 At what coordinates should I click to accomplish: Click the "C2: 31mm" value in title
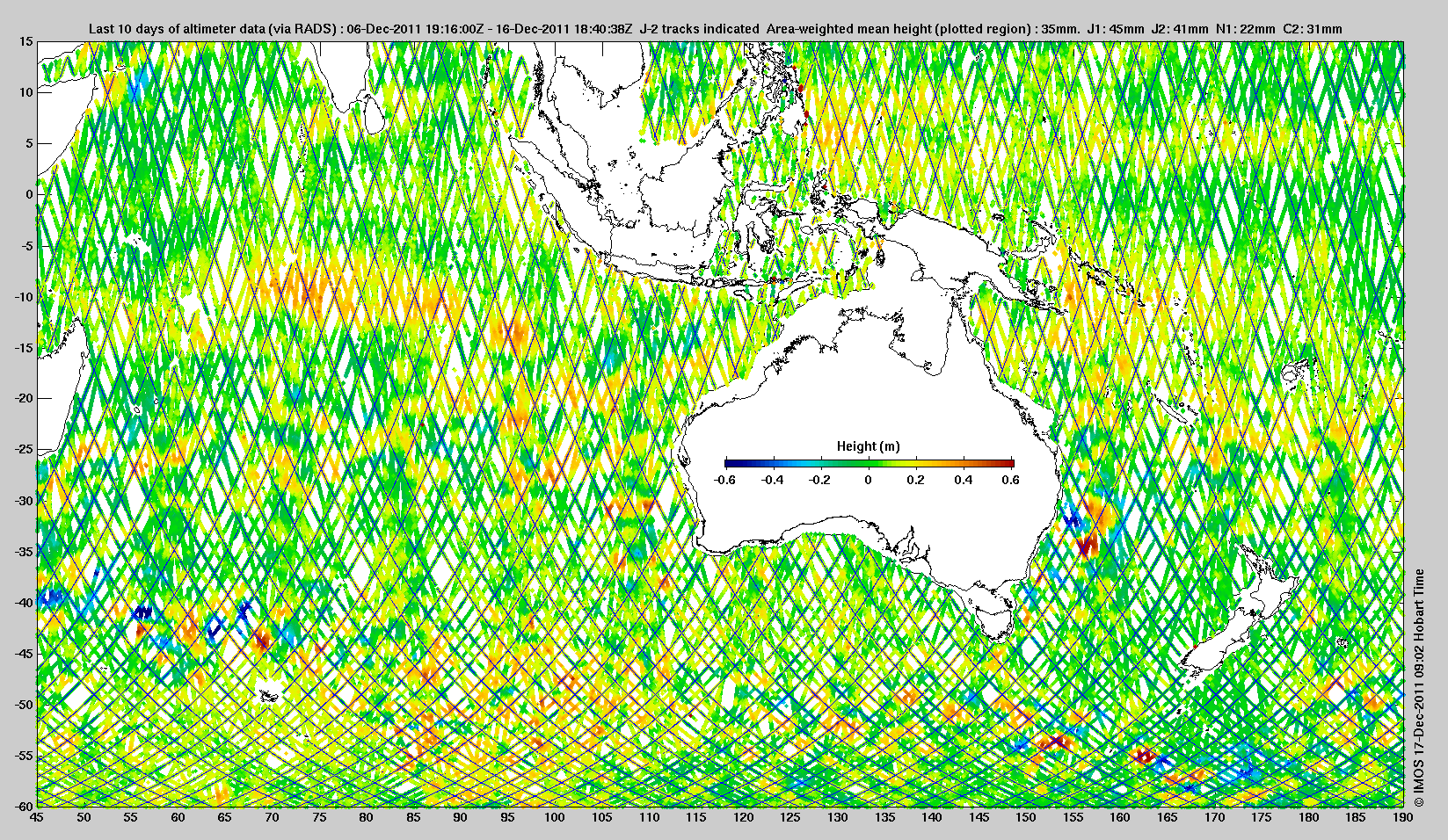[x=1313, y=29]
